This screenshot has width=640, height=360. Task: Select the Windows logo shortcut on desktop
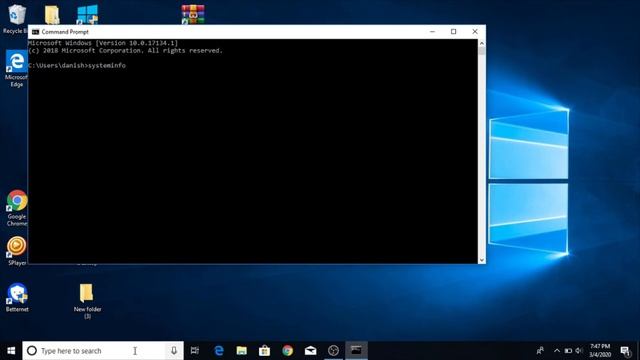[87, 15]
